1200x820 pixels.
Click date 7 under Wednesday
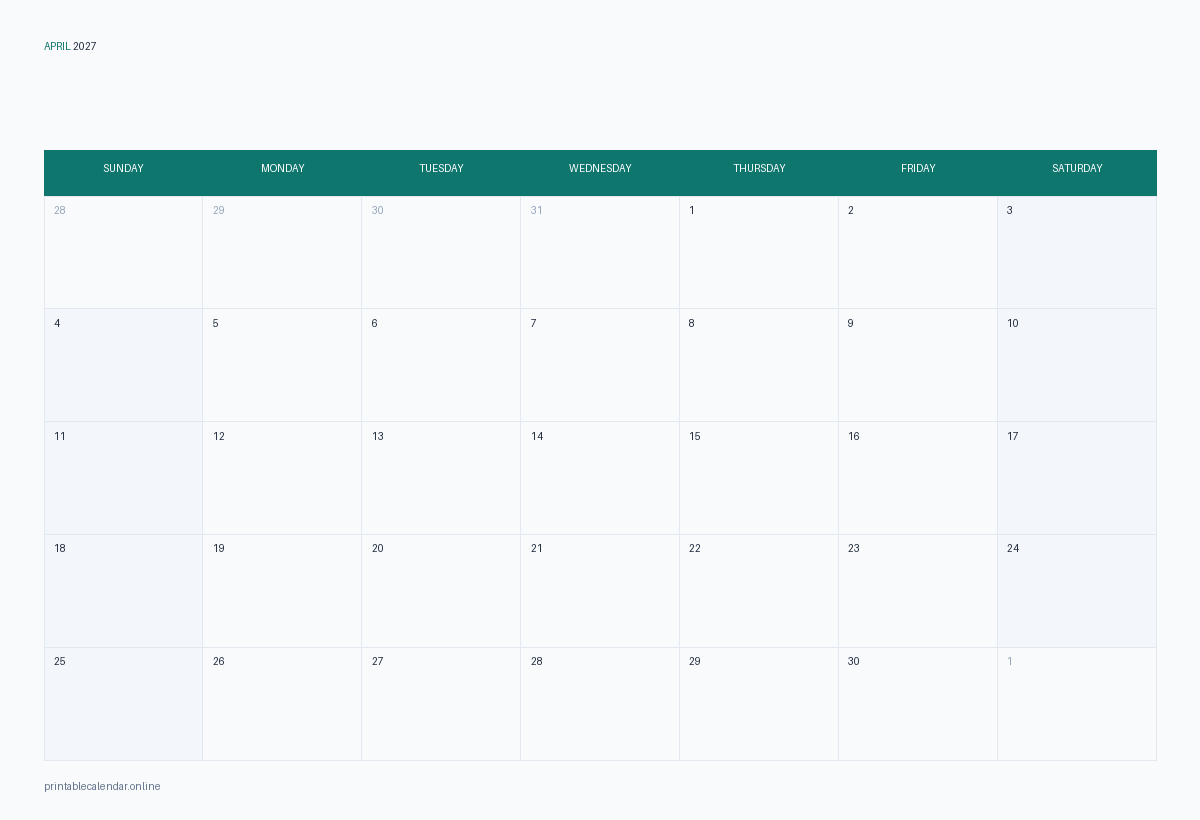[534, 324]
